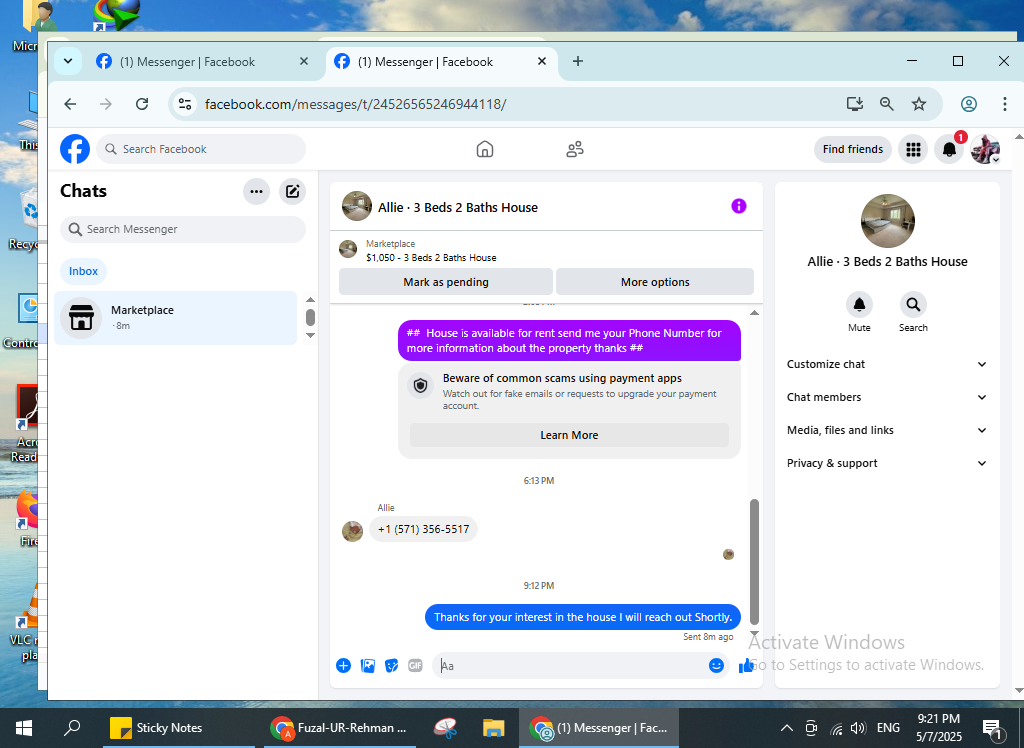Image resolution: width=1024 pixels, height=748 pixels.
Task: Mute the conversation using bell icon
Action: (x=859, y=304)
